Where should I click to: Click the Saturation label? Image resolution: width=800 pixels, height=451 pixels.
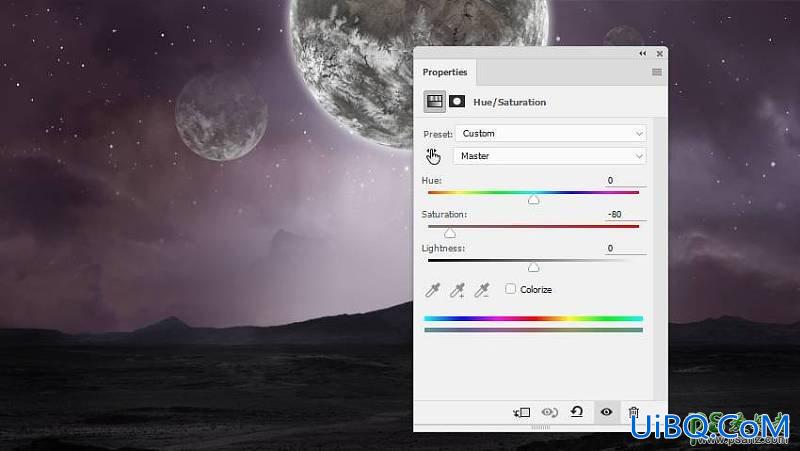click(x=444, y=214)
